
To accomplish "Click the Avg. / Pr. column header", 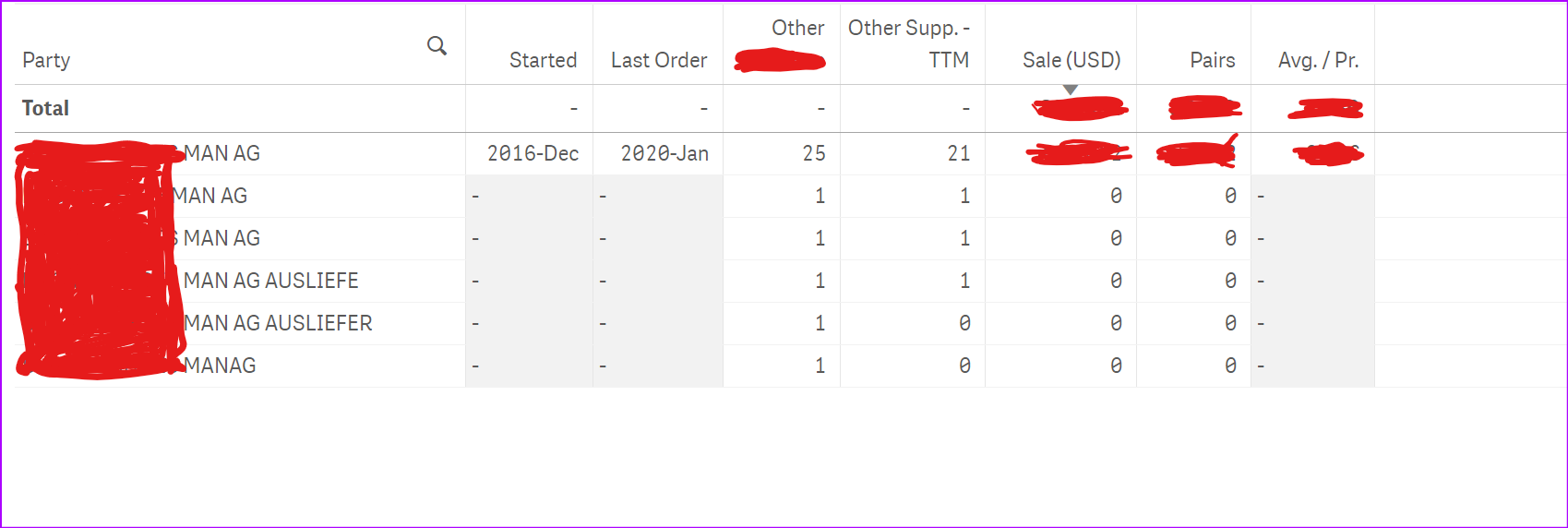I will pyautogui.click(x=1318, y=60).
